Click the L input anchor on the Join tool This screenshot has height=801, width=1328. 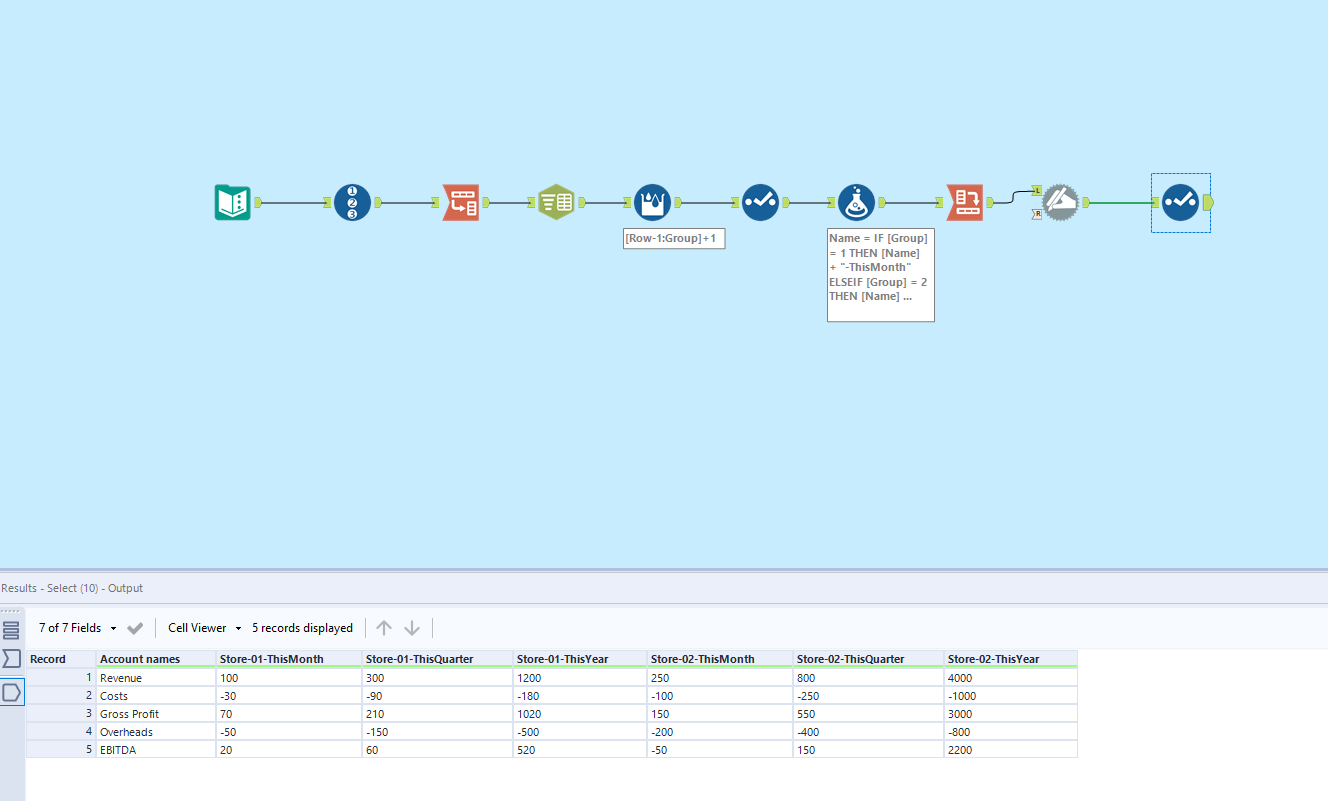coord(1037,190)
